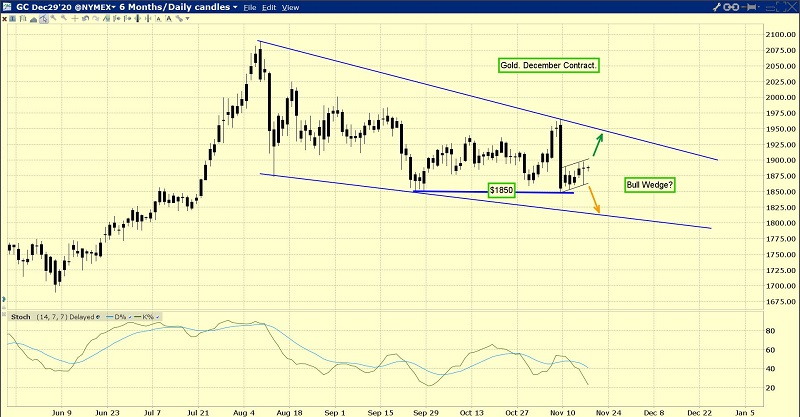The width and height of the screenshot is (800, 417).
Task: Open the File menu
Action: pyautogui.click(x=250, y=8)
